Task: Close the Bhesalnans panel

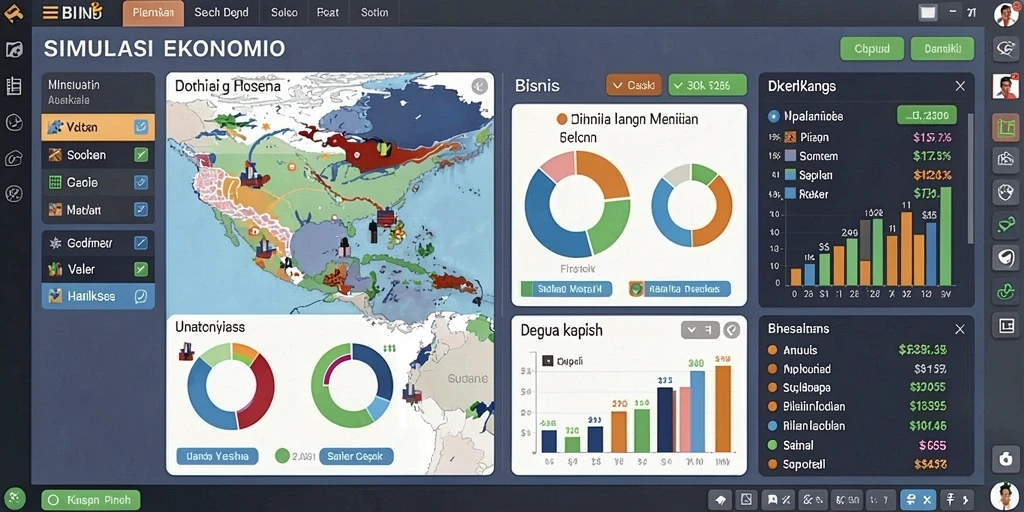Action: (x=959, y=330)
